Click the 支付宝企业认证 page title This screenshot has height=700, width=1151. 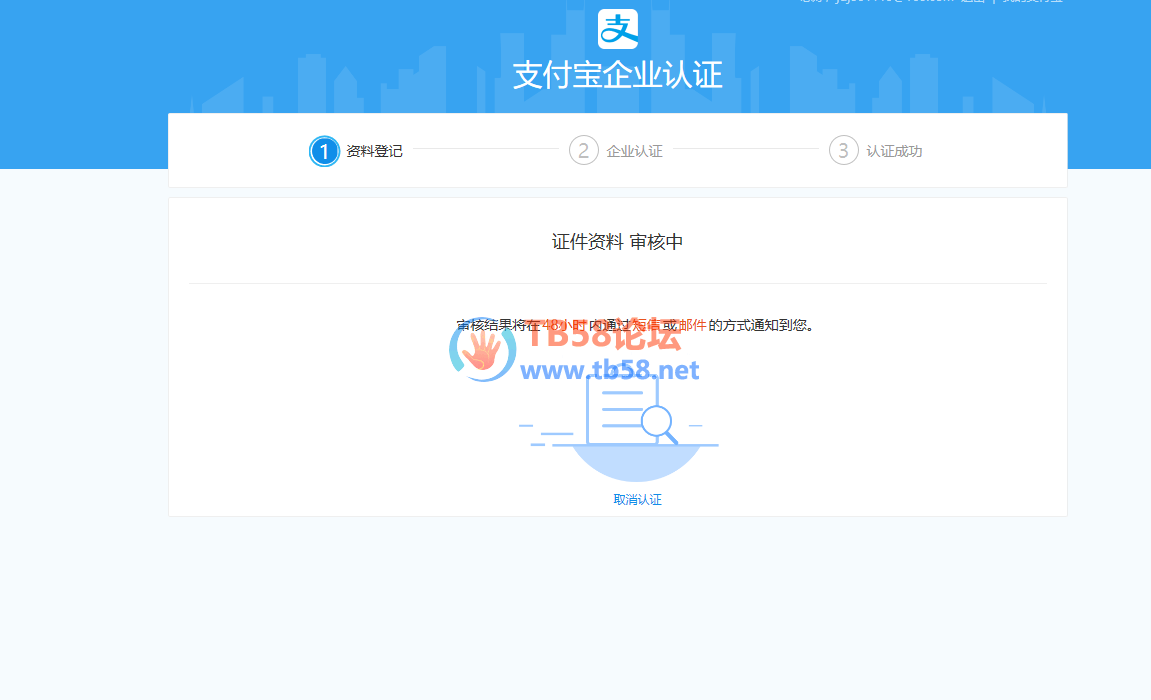tap(617, 75)
